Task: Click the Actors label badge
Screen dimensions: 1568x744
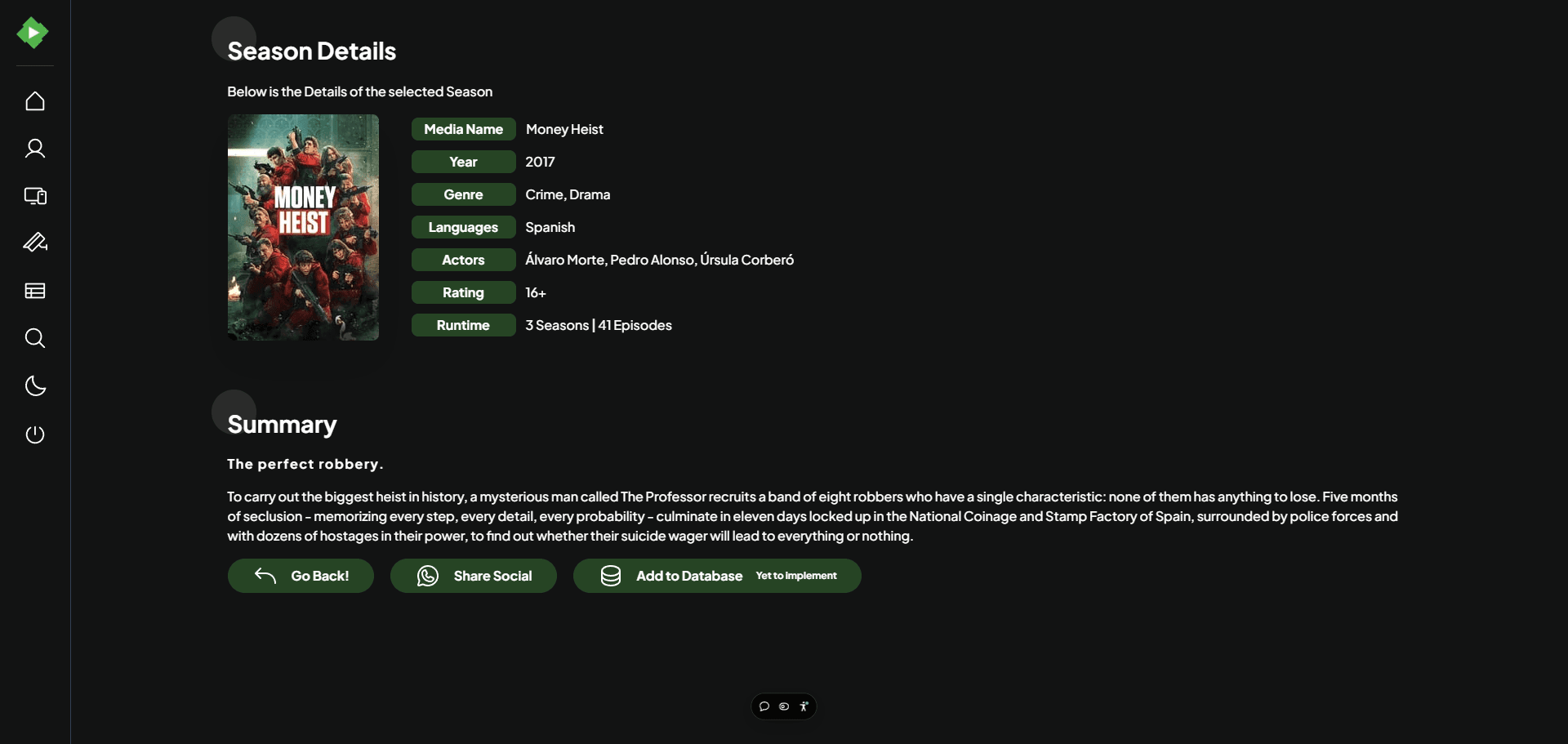Action: 464,260
